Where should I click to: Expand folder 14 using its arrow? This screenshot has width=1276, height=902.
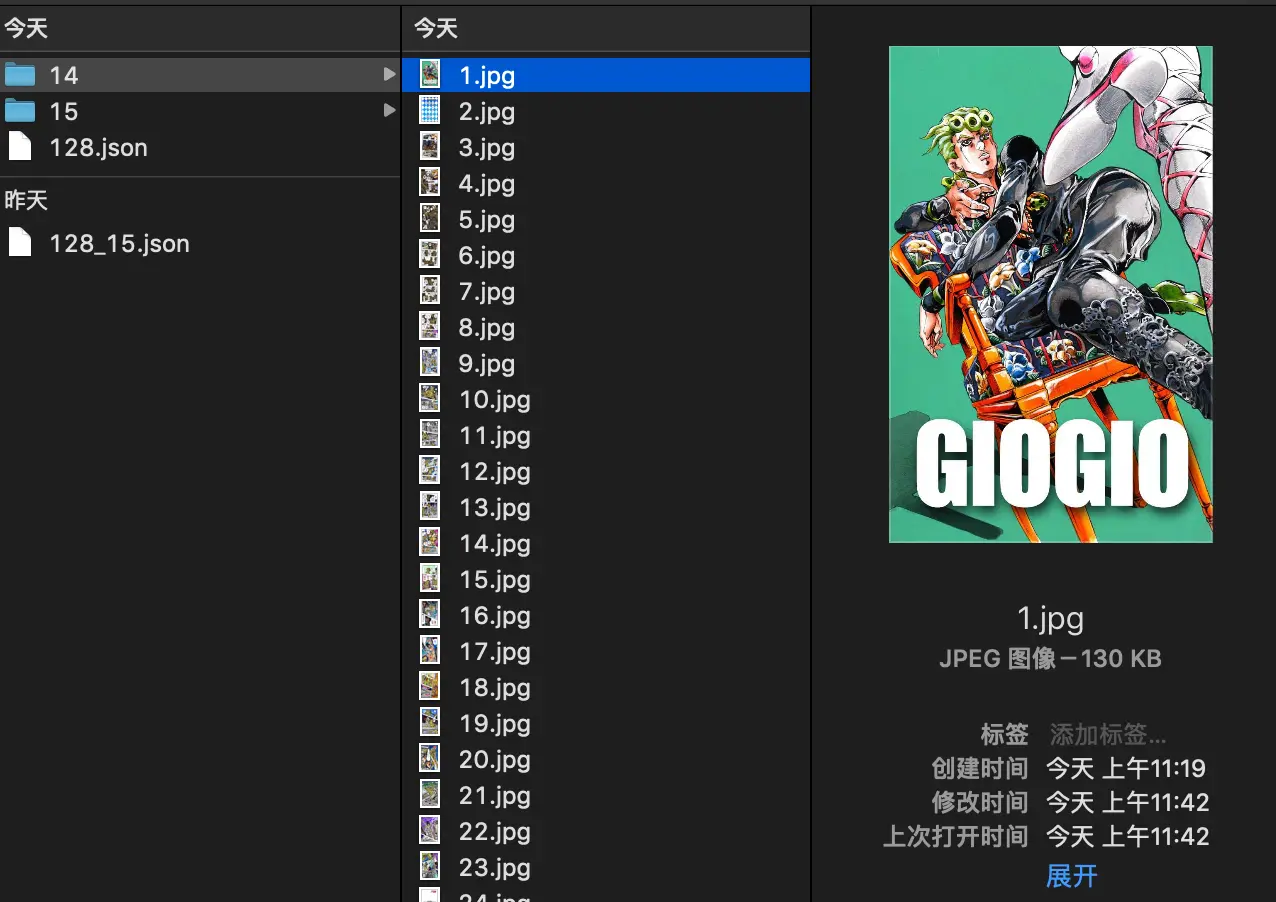(389, 75)
